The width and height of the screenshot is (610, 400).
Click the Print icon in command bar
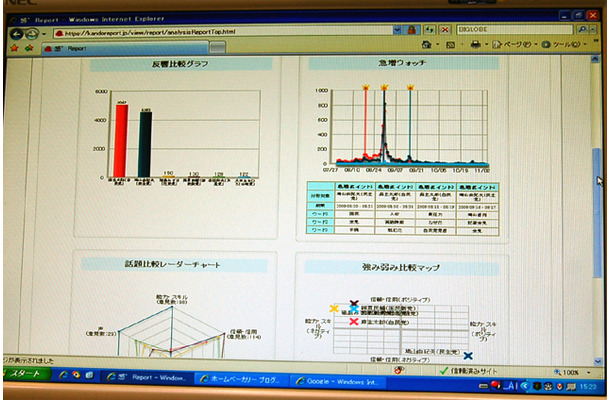tap(474, 45)
